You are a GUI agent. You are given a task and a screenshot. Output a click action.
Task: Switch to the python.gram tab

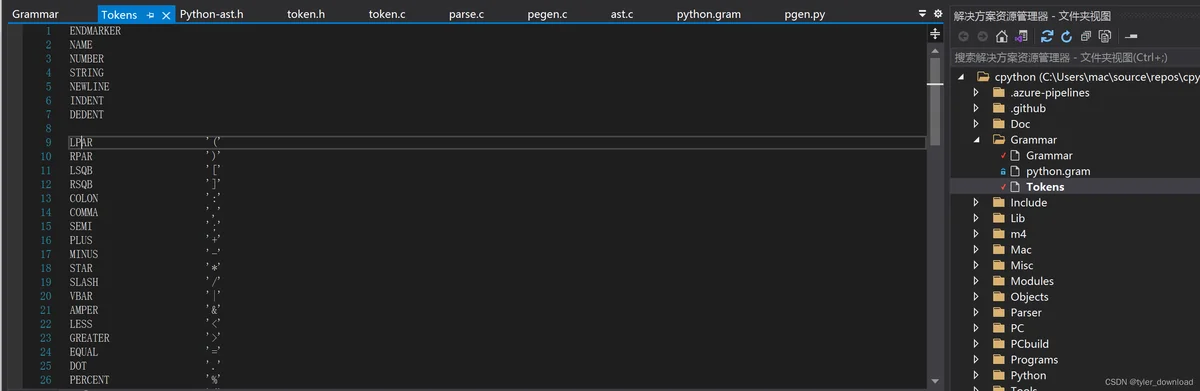pyautogui.click(x=708, y=15)
